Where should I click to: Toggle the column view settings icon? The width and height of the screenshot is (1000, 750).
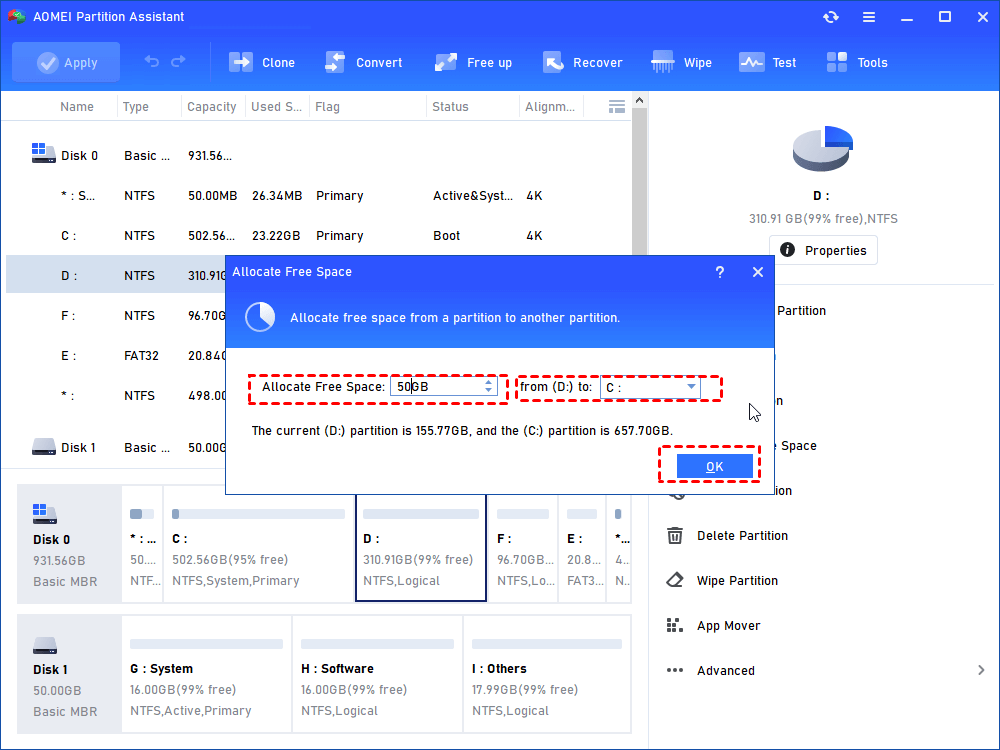tap(617, 106)
